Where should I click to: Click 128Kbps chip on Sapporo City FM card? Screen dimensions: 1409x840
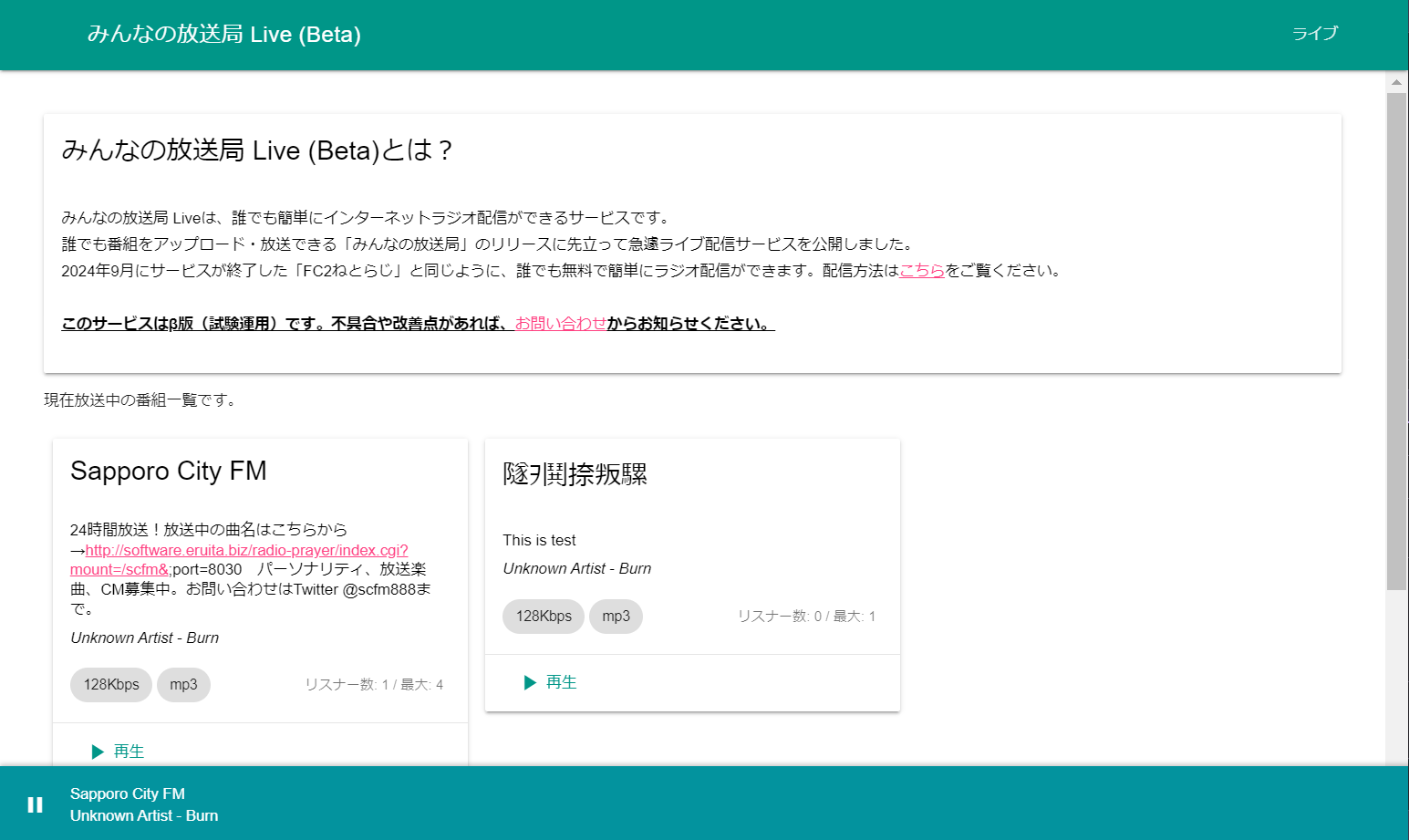[x=111, y=685]
